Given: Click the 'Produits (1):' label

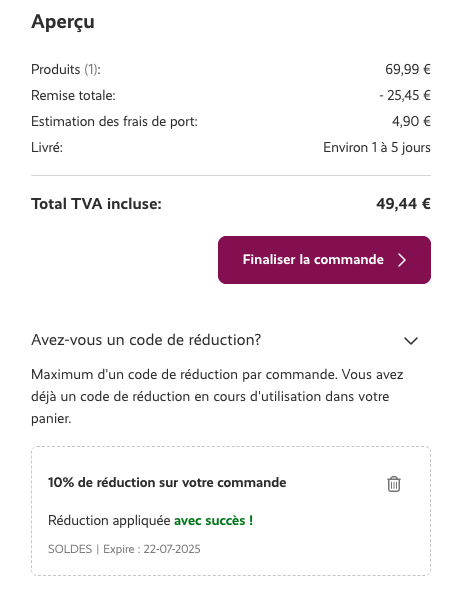Looking at the screenshot, I should [x=66, y=69].
